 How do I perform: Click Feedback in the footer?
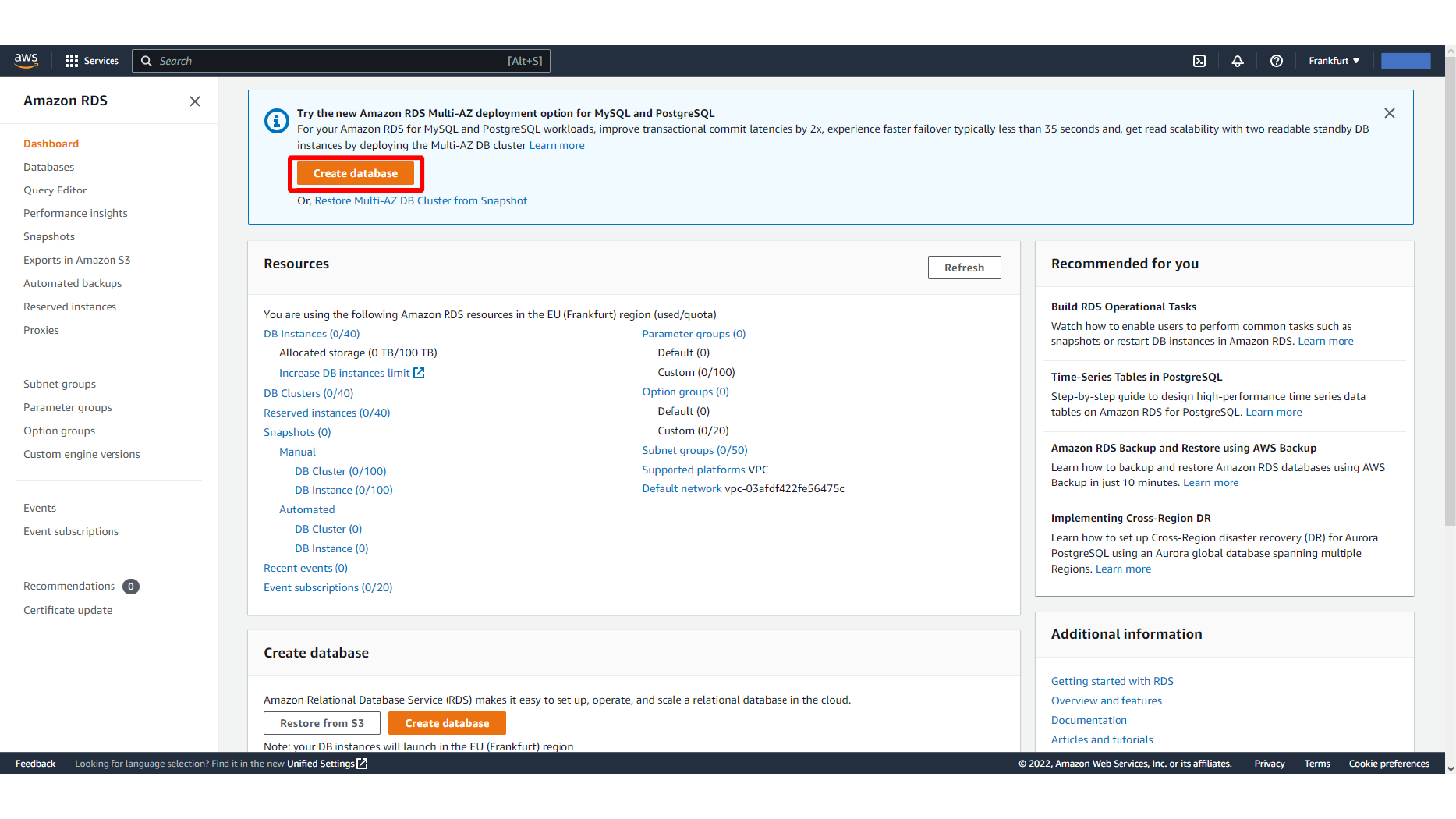coord(36,764)
